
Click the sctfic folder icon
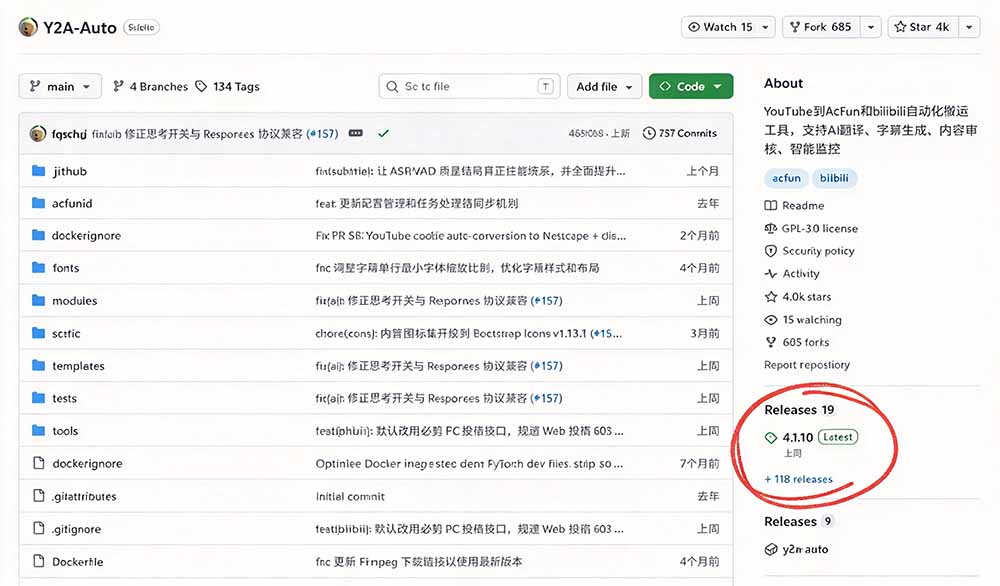(x=38, y=333)
